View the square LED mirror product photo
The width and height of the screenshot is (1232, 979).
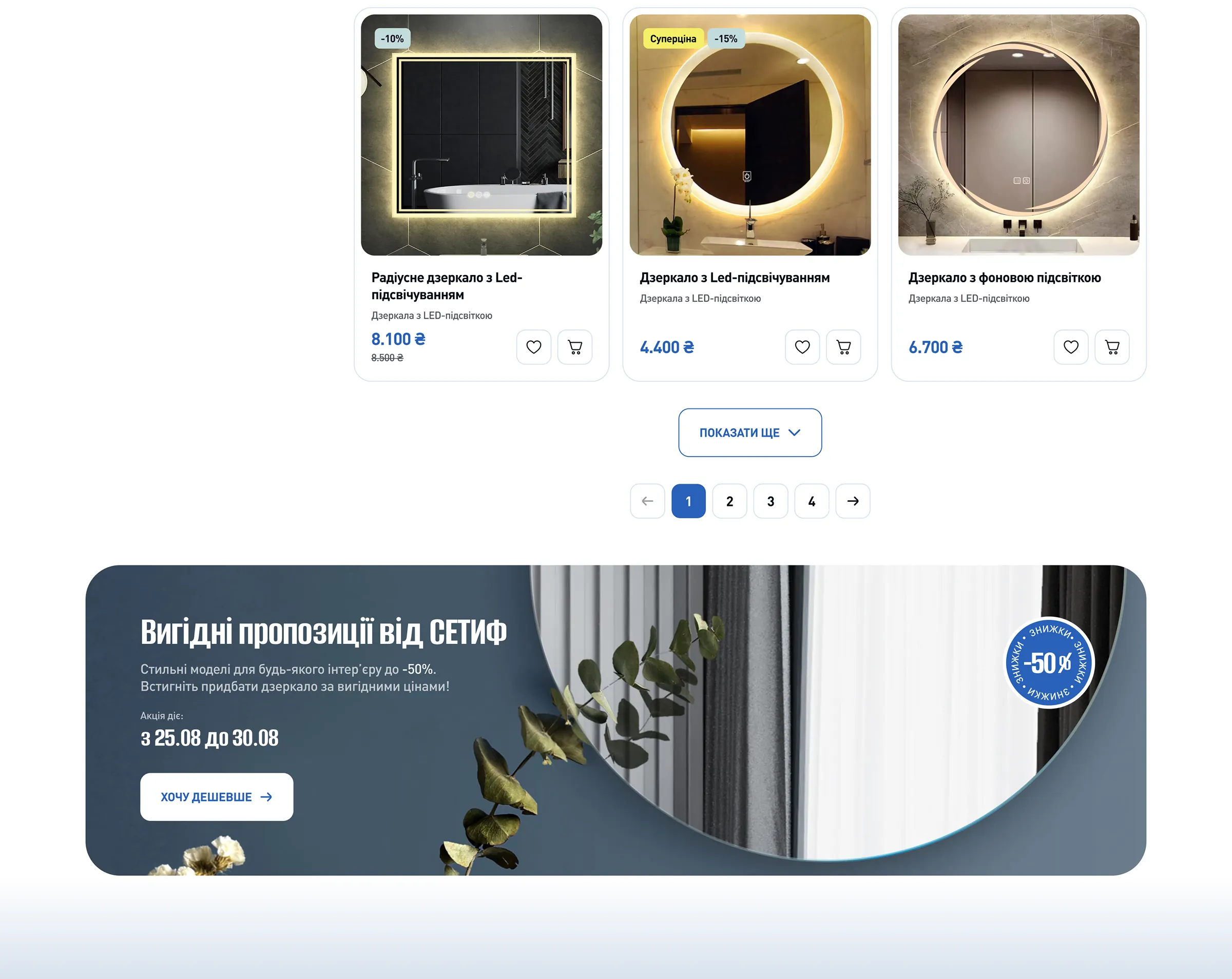(481, 135)
